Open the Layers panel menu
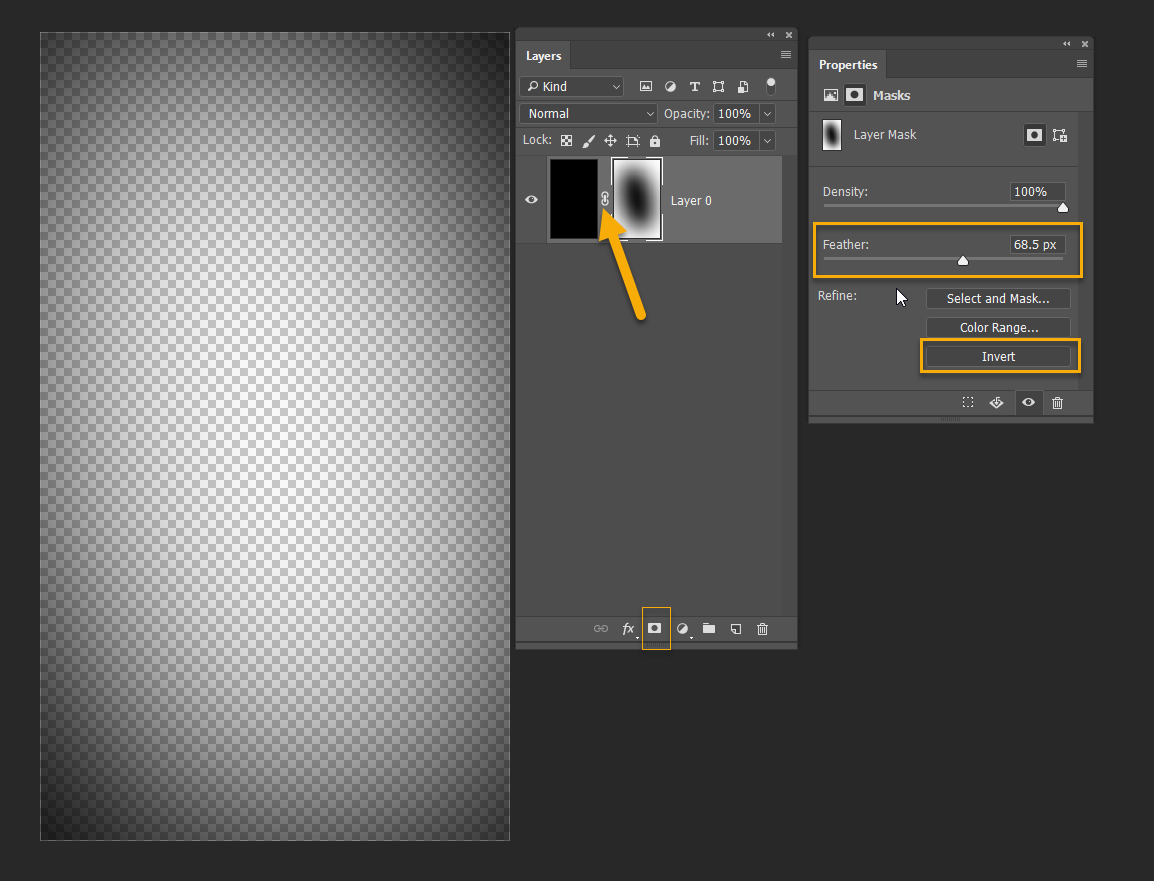This screenshot has width=1154, height=881. click(785, 55)
